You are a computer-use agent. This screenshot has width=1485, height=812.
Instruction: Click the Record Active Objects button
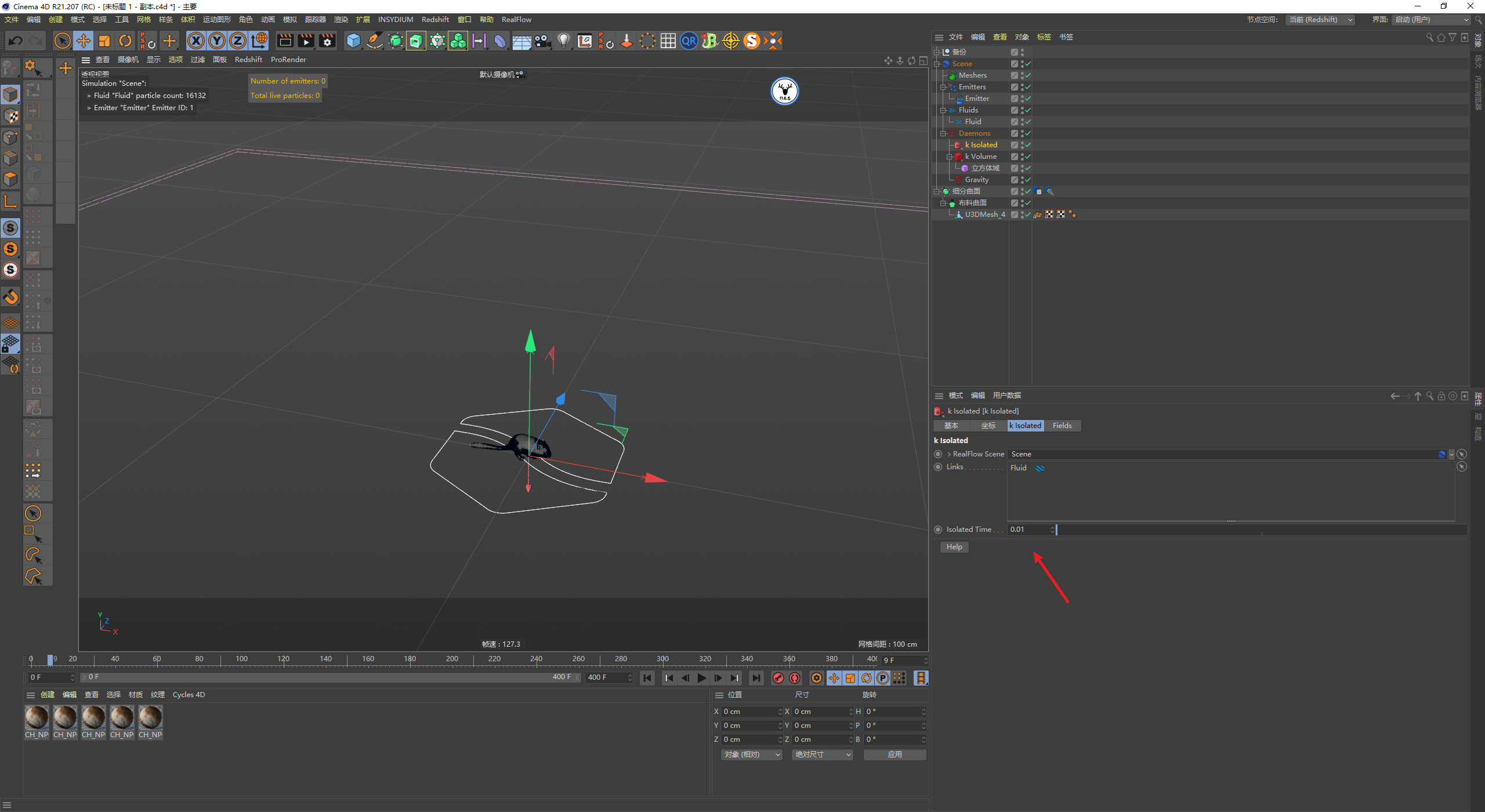tap(778, 678)
